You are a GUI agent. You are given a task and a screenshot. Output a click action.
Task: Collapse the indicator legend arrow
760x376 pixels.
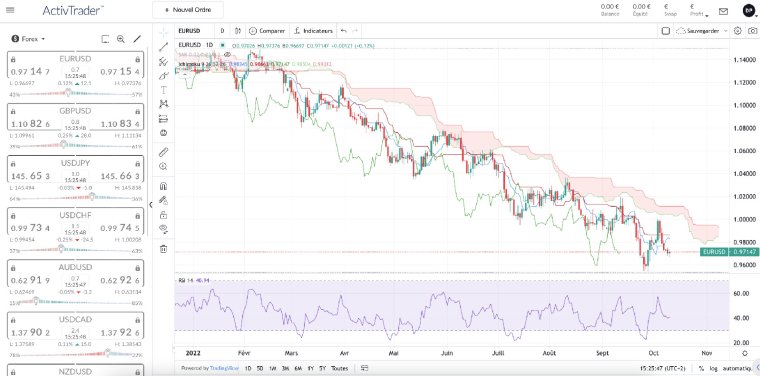[x=185, y=74]
